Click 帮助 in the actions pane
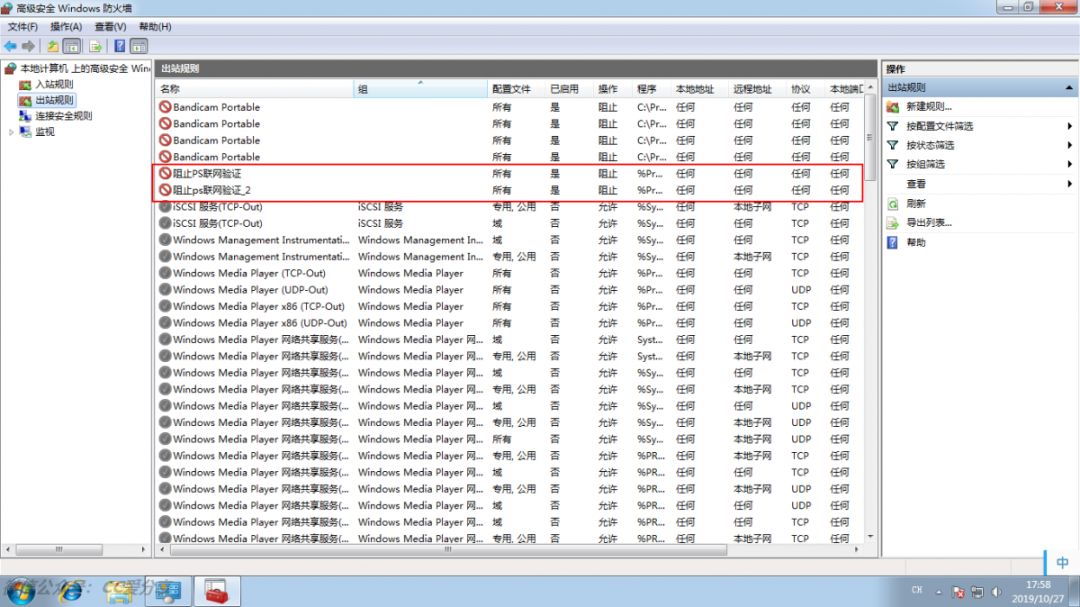1080x607 pixels. 916,242
